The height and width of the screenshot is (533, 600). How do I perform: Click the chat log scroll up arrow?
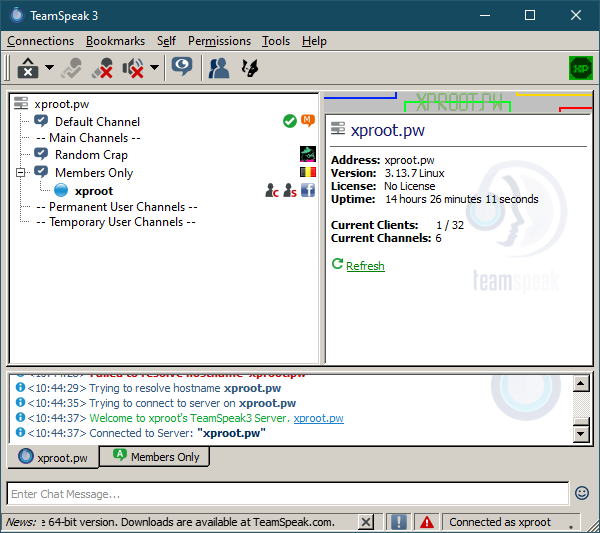[581, 384]
